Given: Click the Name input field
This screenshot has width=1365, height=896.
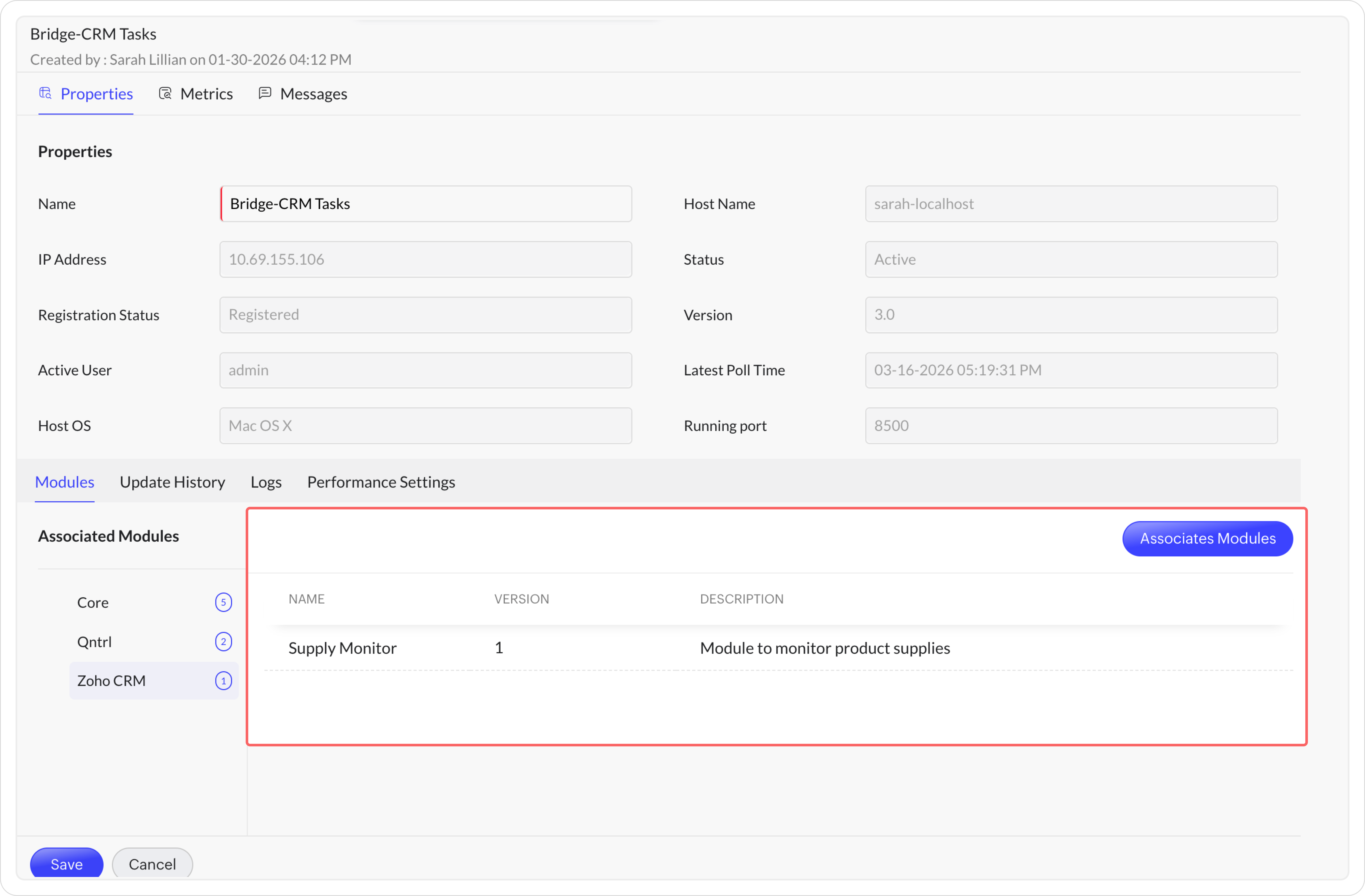Looking at the screenshot, I should click(426, 204).
